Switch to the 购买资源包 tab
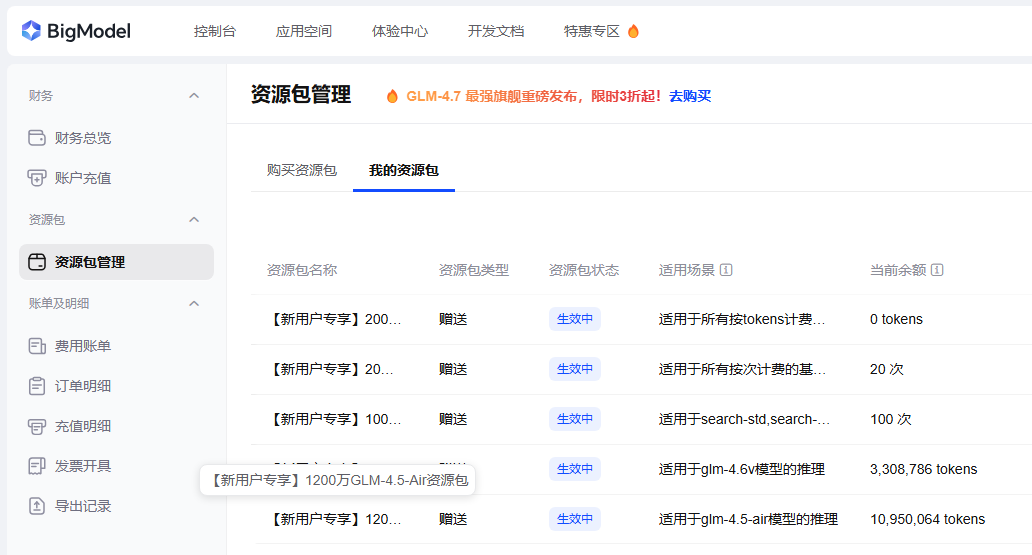 301,171
